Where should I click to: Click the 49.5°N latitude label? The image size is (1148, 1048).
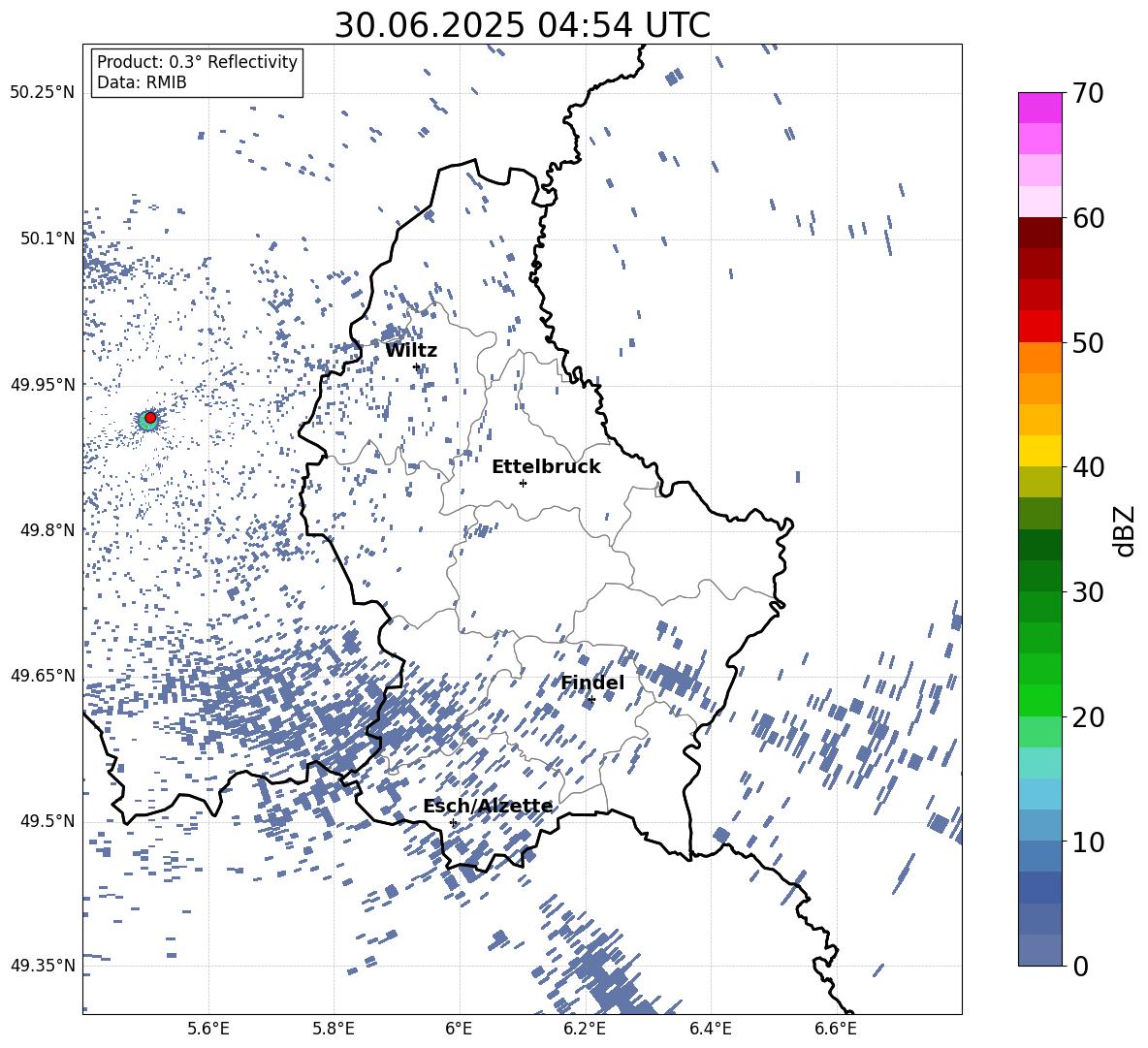[48, 820]
